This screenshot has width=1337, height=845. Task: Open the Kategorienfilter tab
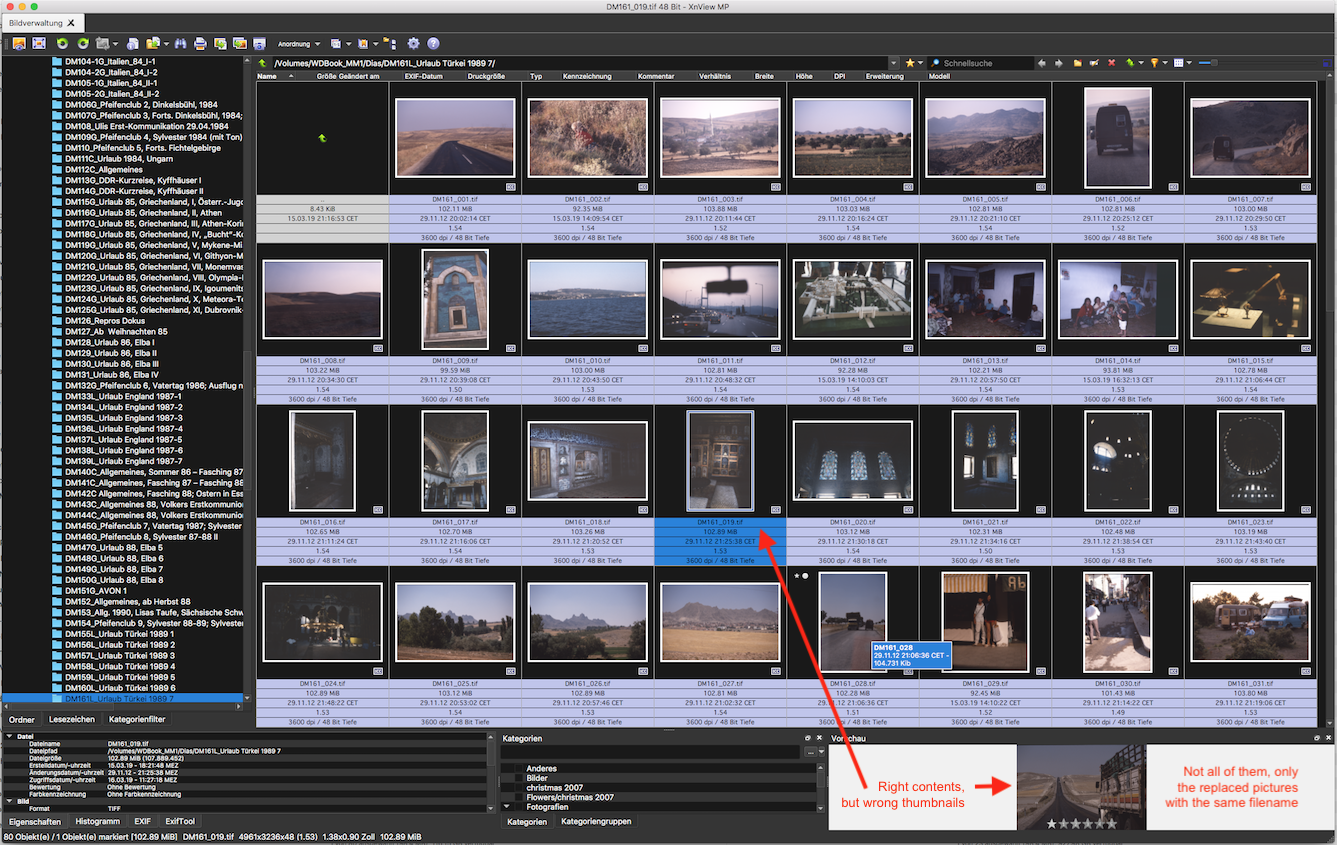click(x=137, y=719)
